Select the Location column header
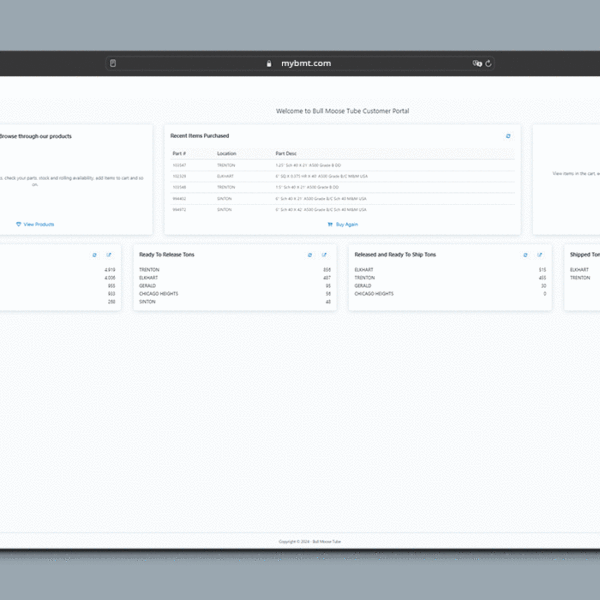 [227, 153]
